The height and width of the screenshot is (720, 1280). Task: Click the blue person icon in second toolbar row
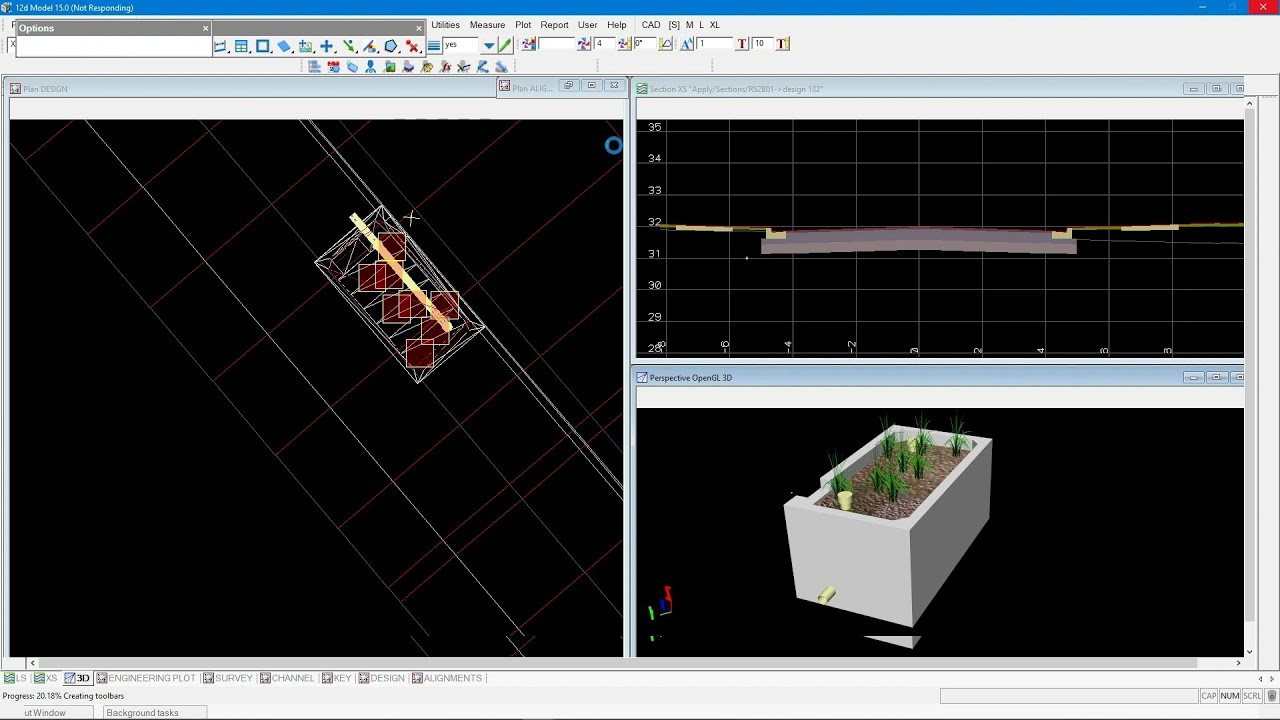(x=370, y=67)
